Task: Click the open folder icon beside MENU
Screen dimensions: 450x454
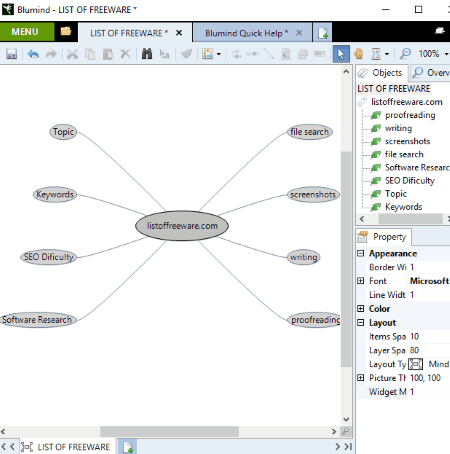Action: [66, 31]
